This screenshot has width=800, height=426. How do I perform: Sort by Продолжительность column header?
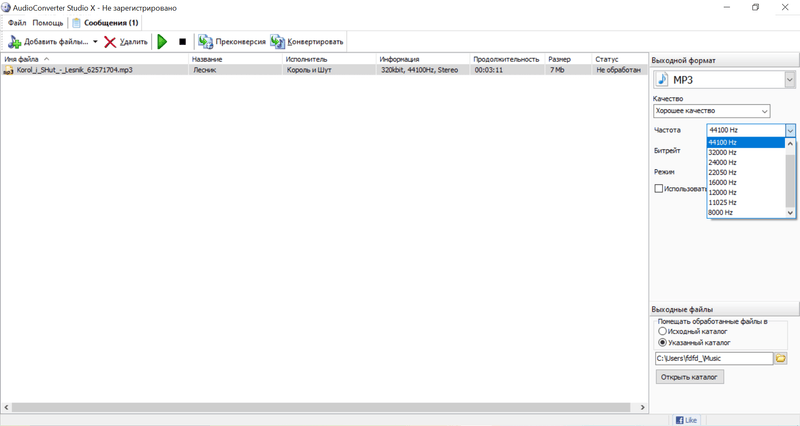click(507, 59)
